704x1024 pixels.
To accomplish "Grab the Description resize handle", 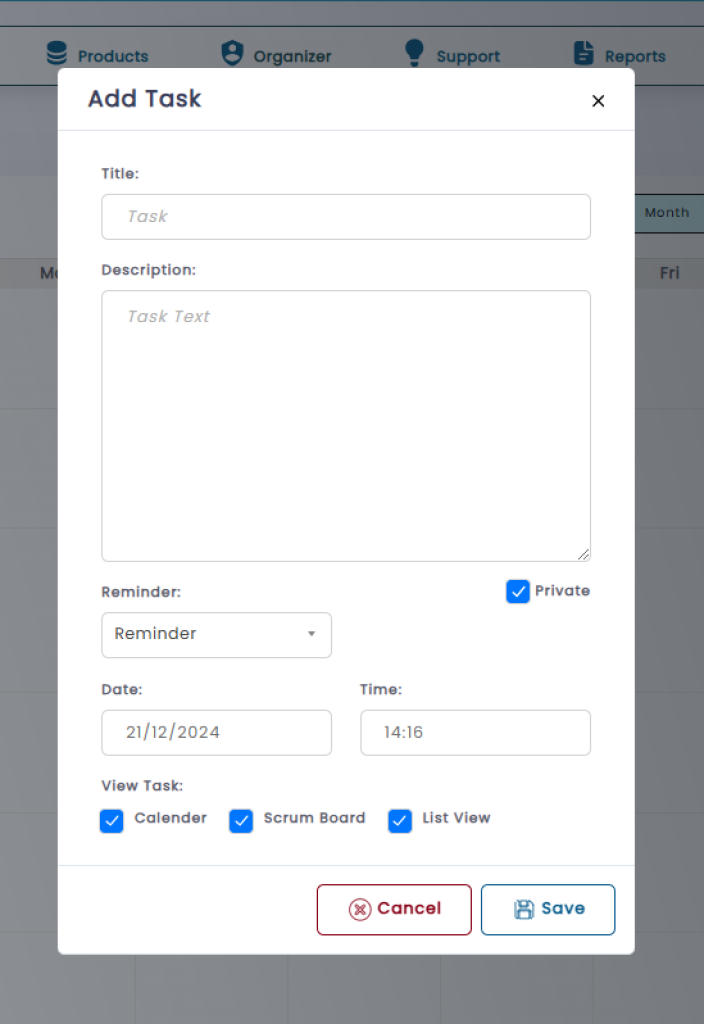I will (584, 554).
